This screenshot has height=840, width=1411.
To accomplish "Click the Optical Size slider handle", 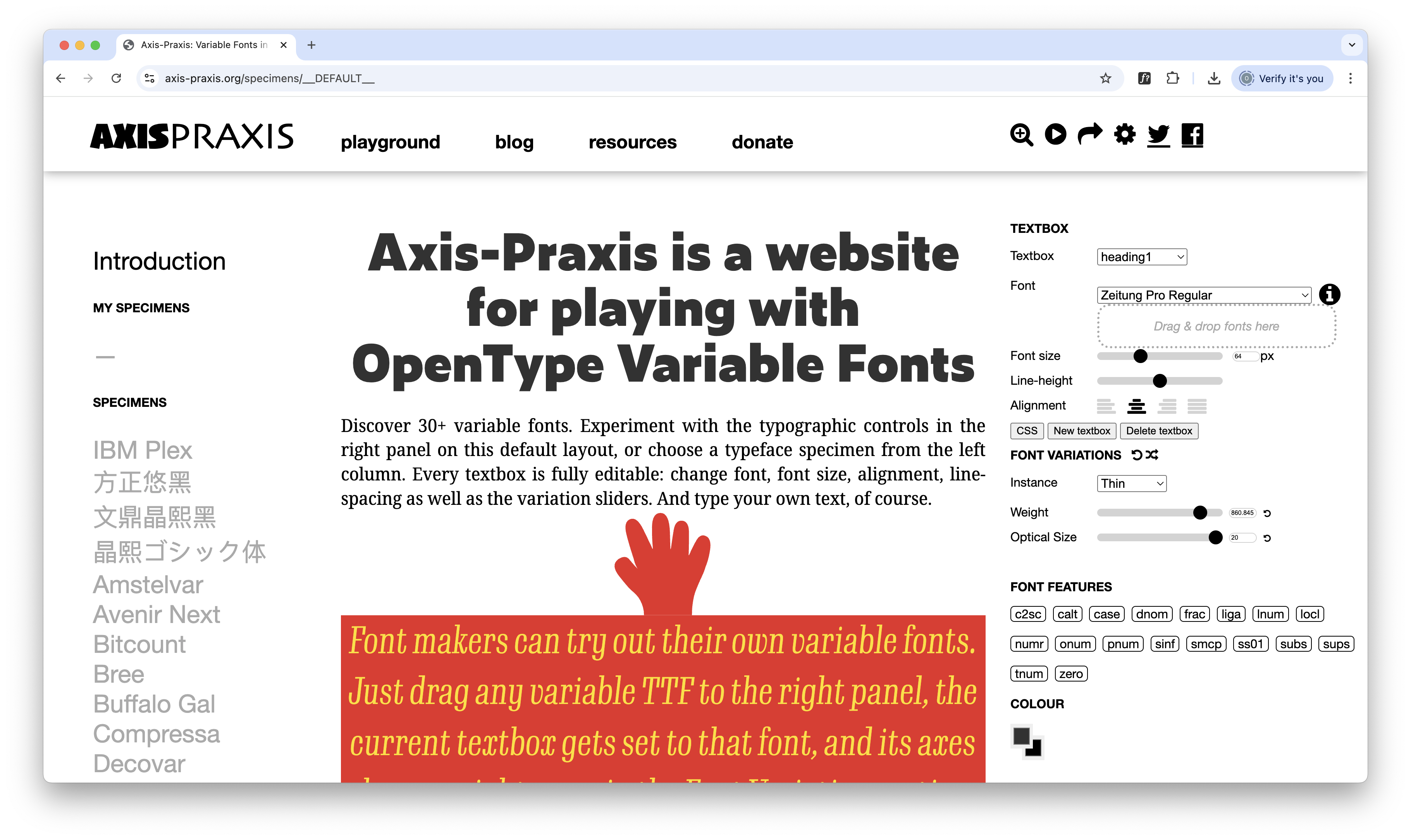I will click(x=1215, y=538).
